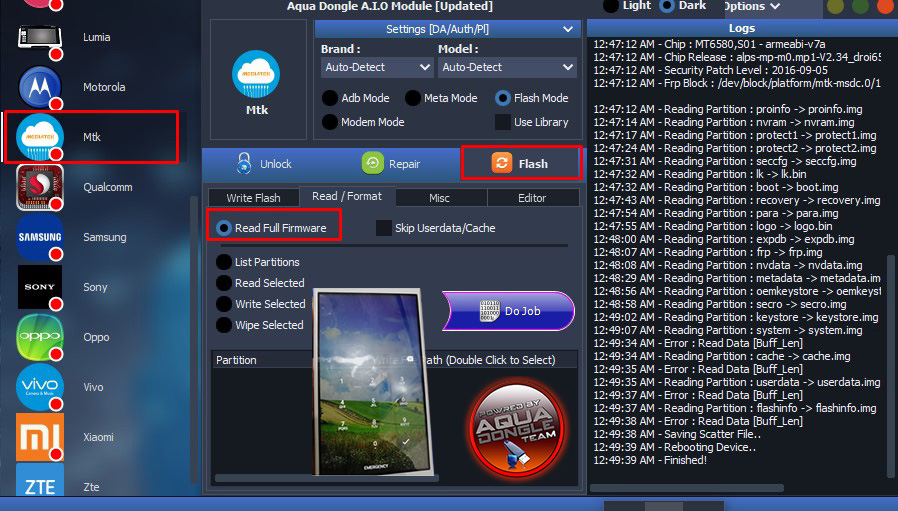This screenshot has width=898, height=511.
Task: Open the Sony brand icon
Action: click(x=40, y=287)
